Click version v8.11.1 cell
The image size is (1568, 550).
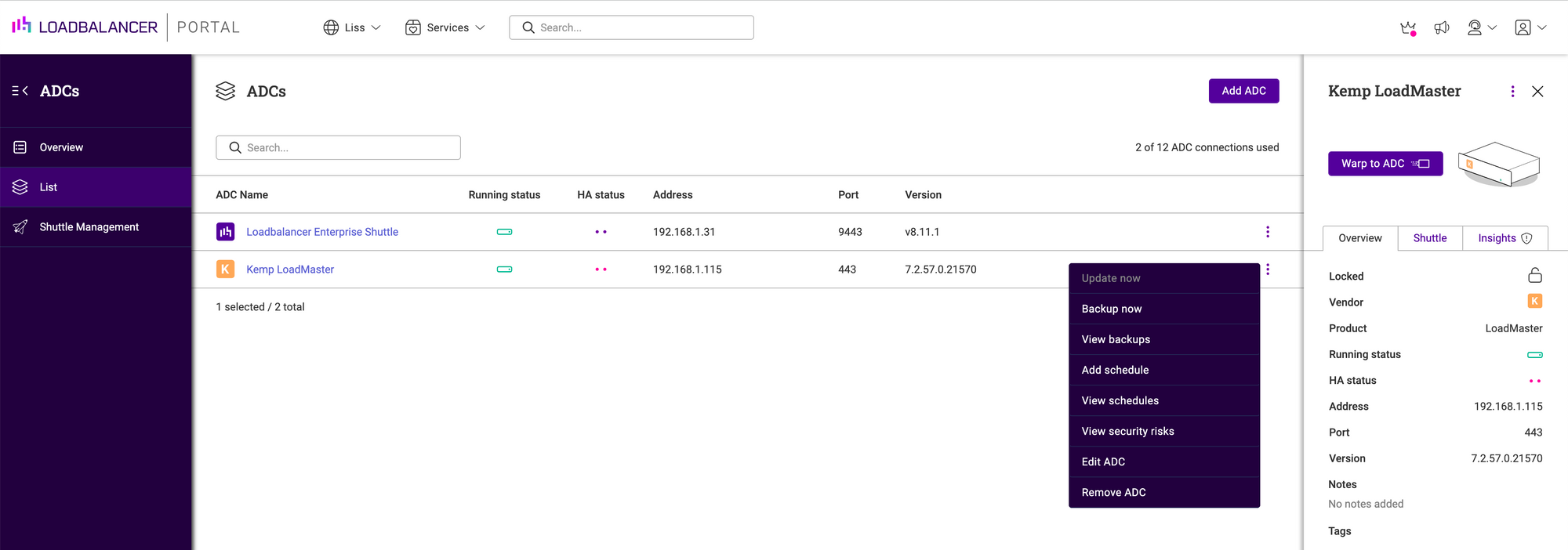tap(922, 232)
